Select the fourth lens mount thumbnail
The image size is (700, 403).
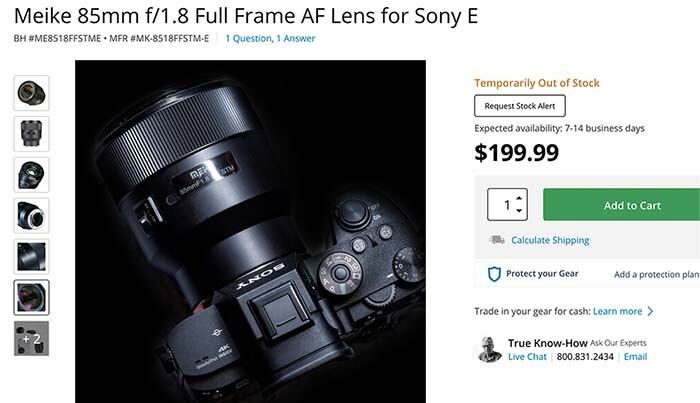32,215
